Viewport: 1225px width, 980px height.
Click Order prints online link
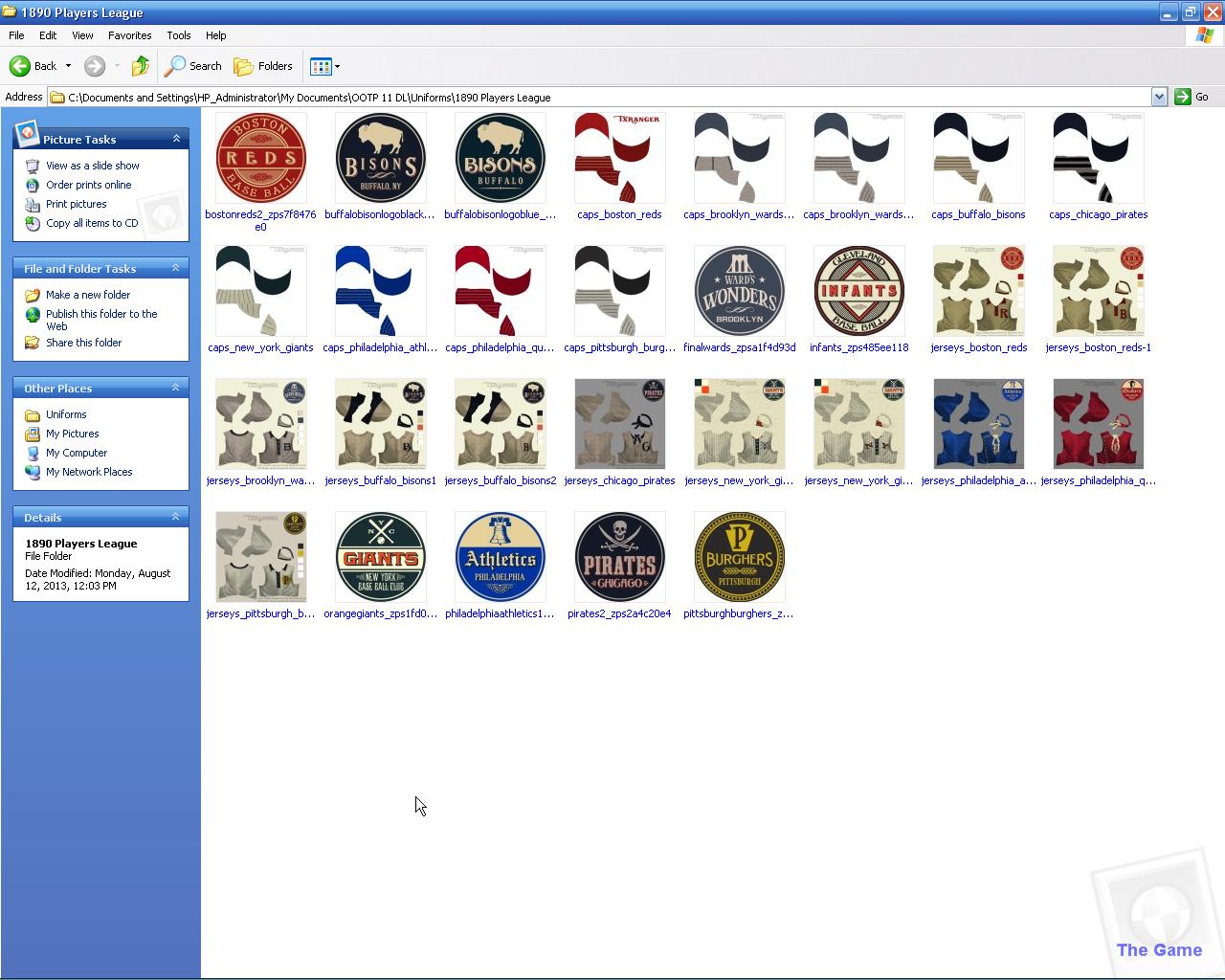(89, 185)
